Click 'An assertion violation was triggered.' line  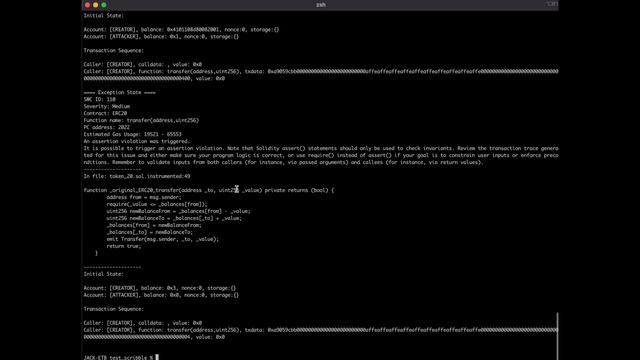[x=137, y=141]
